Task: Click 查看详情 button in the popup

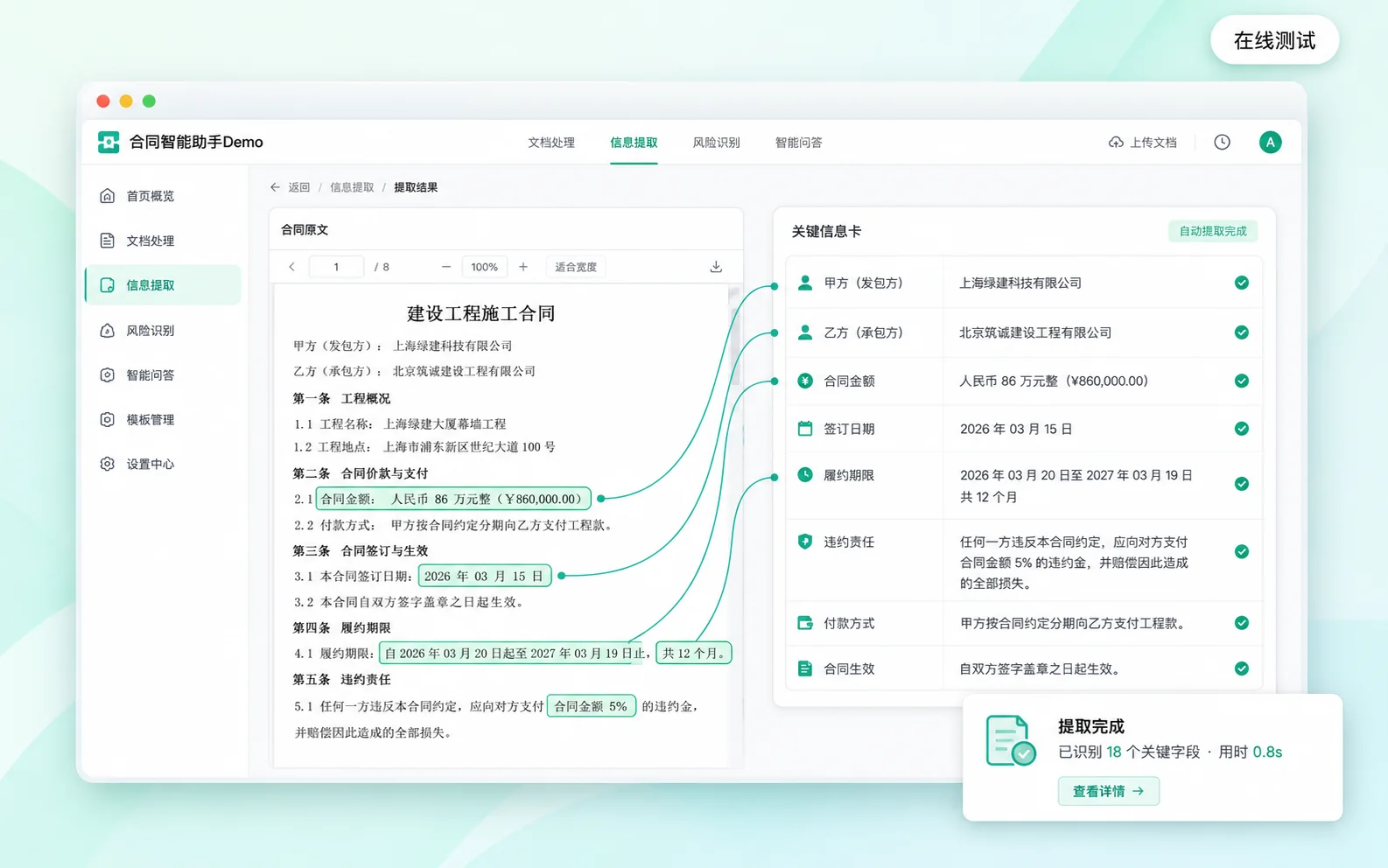Action: click(1108, 791)
